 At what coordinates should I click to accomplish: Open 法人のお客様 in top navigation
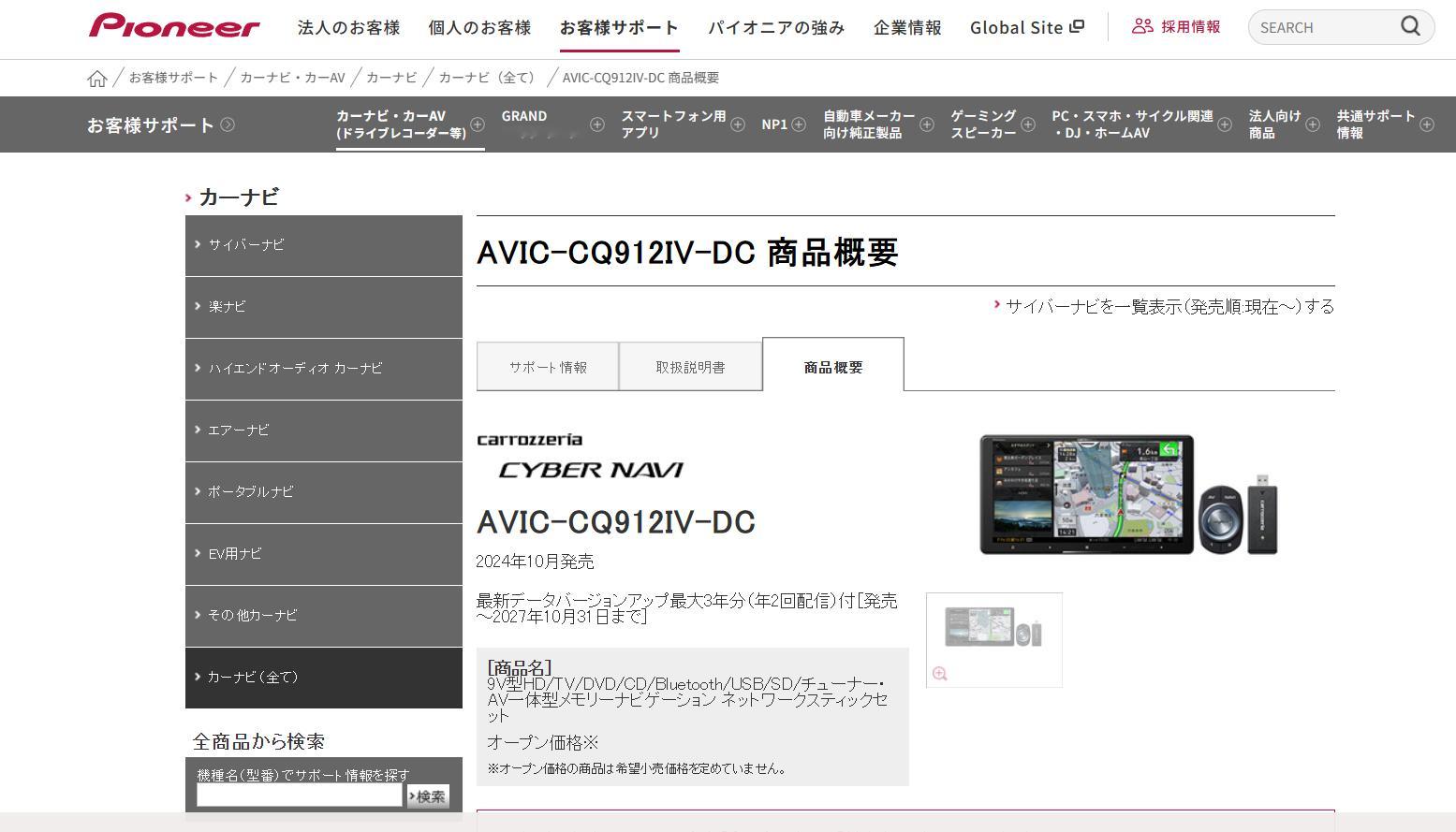click(349, 27)
